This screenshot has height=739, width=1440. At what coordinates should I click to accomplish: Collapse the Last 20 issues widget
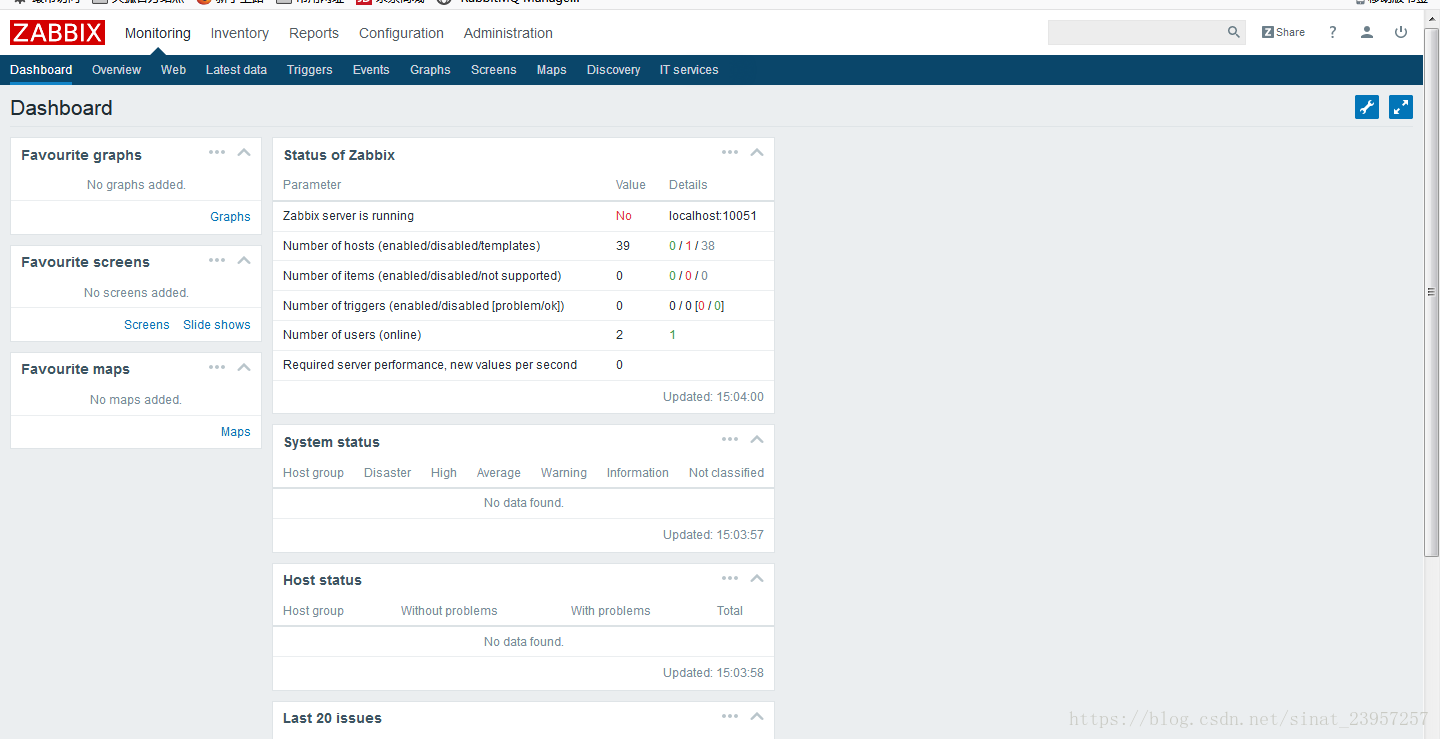click(x=757, y=716)
